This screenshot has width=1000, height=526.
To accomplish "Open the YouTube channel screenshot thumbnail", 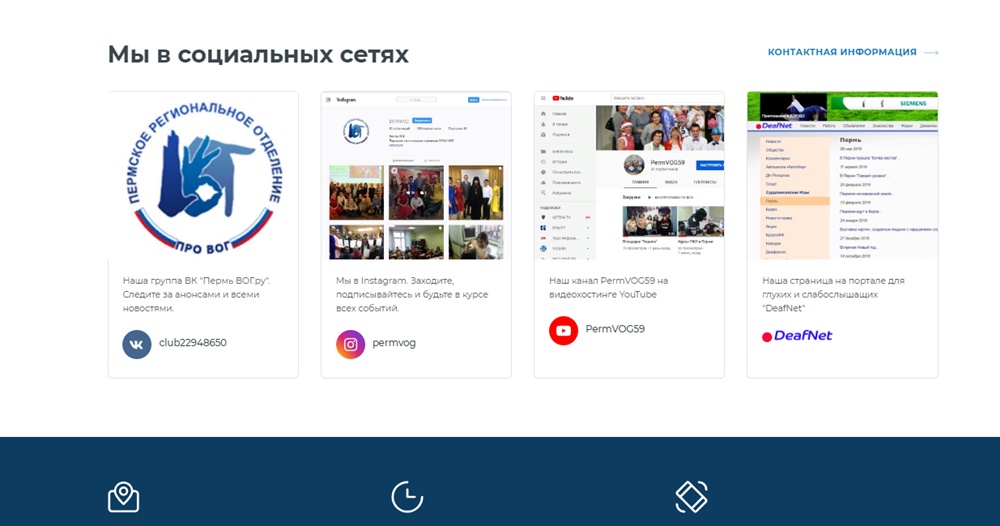I will 629,176.
